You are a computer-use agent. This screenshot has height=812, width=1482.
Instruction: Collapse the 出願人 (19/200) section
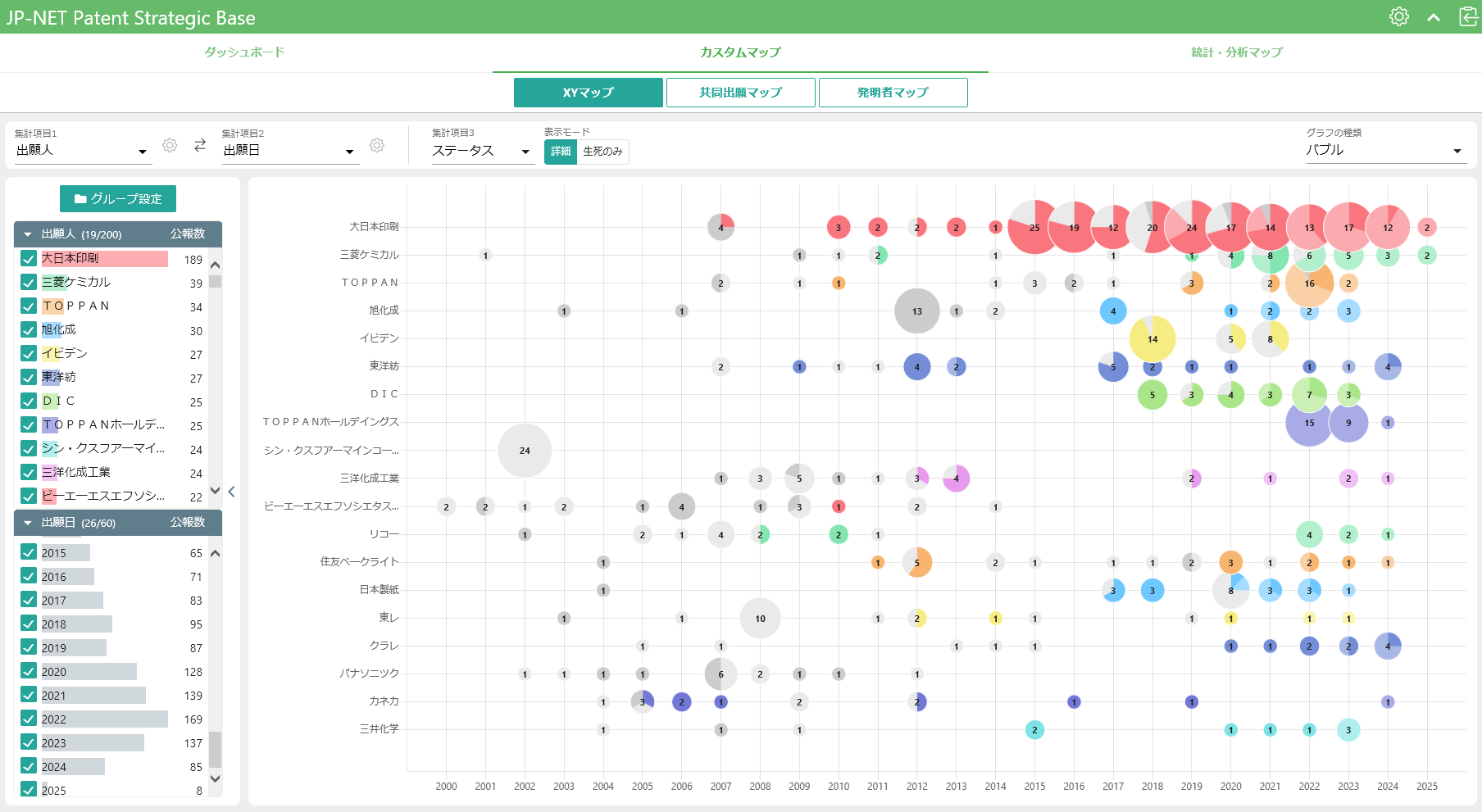pos(27,234)
